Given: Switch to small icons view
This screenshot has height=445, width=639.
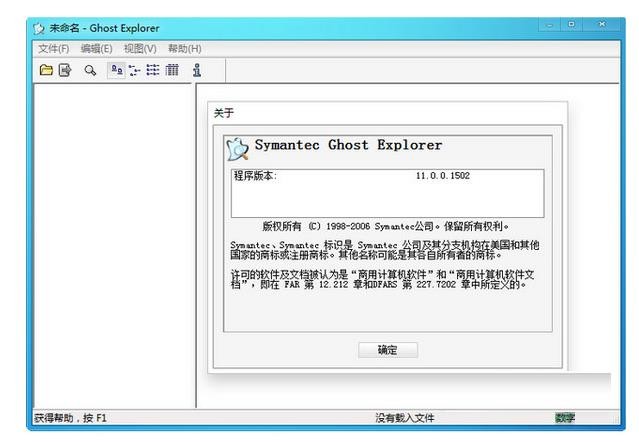Looking at the screenshot, I should [134, 70].
